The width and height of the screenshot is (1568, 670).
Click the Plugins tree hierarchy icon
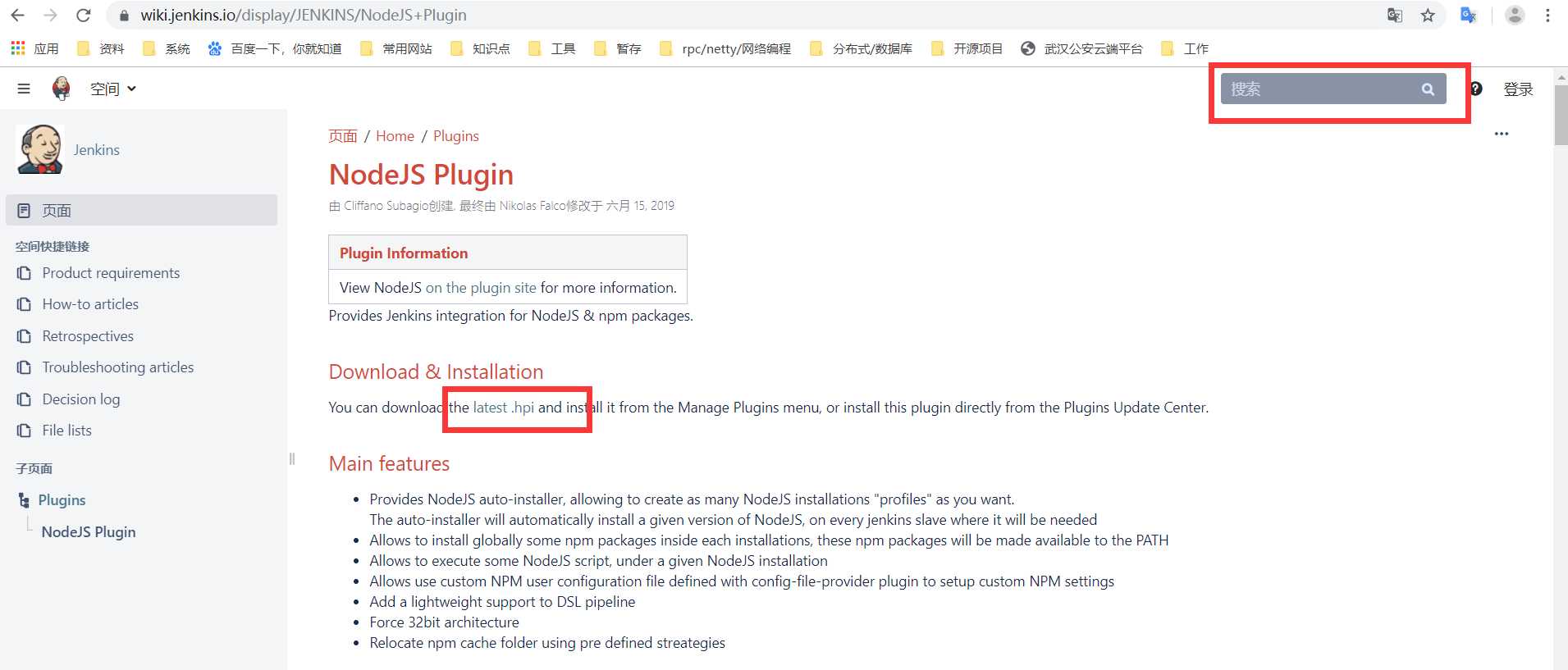pyautogui.click(x=24, y=500)
